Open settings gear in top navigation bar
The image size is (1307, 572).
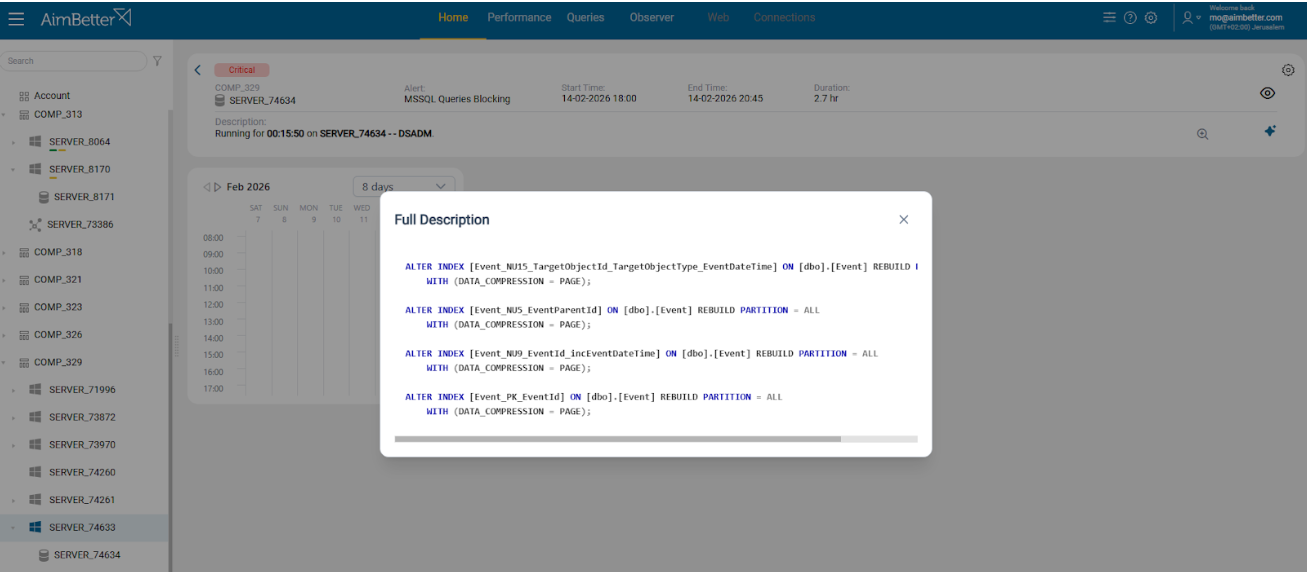(1151, 18)
